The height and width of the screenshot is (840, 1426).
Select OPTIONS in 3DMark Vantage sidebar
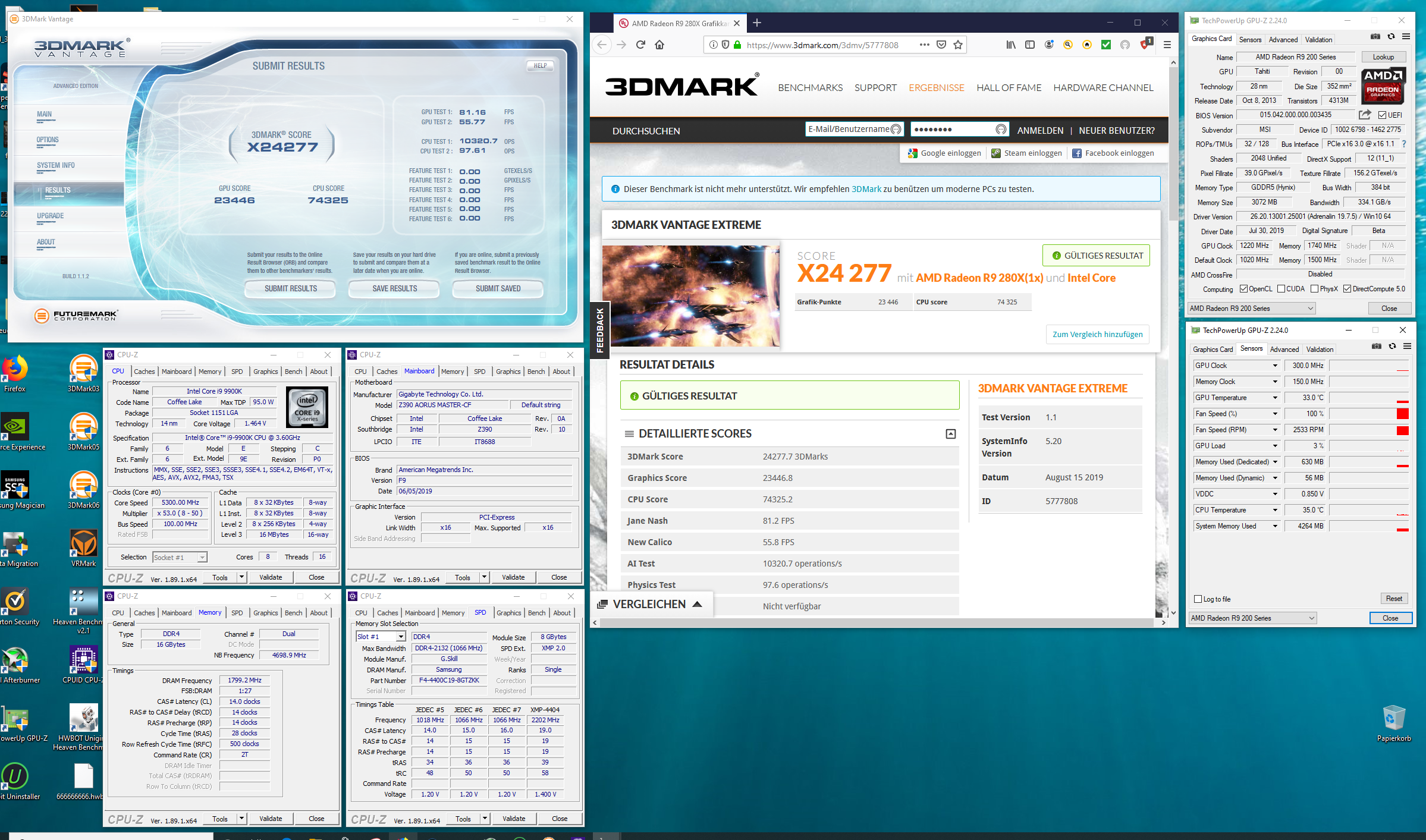click(48, 140)
